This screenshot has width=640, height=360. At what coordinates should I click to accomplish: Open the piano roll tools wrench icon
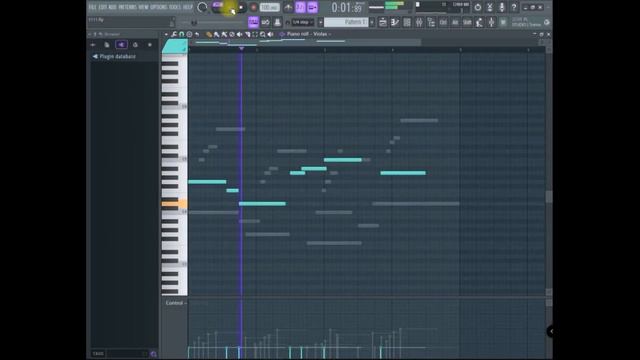click(174, 34)
